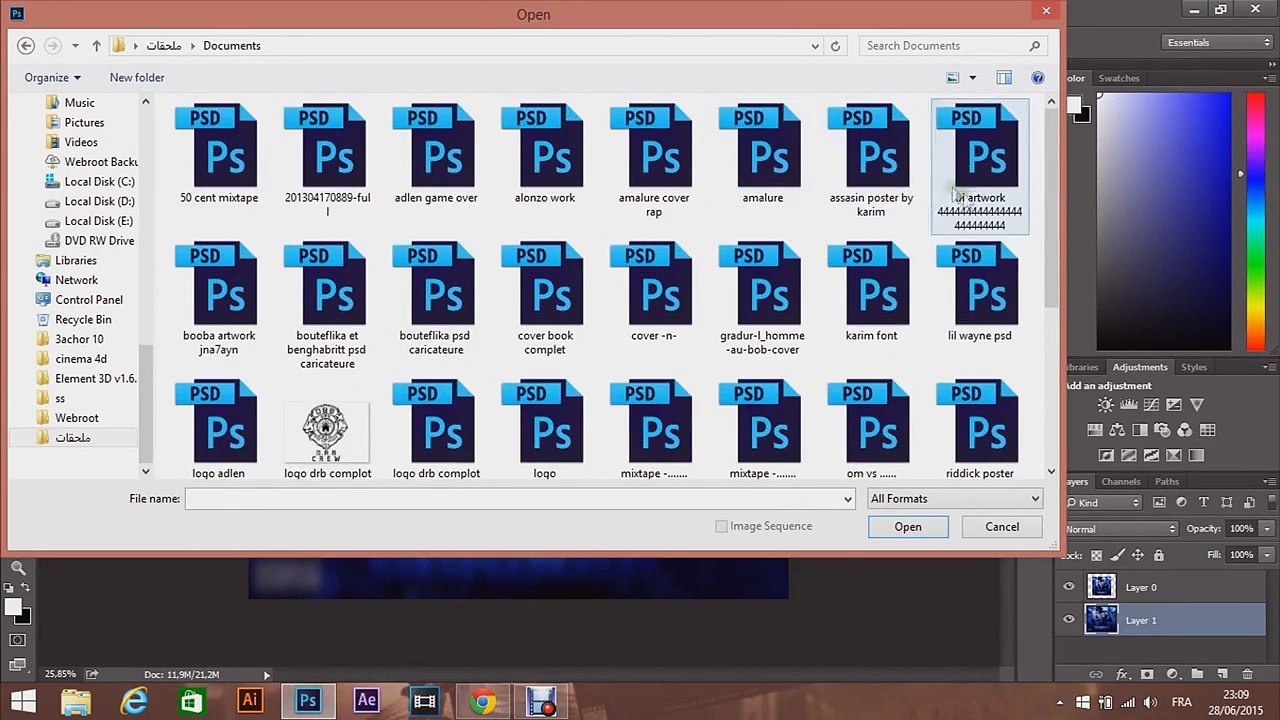Toggle Image Sequence checkbox

(721, 527)
